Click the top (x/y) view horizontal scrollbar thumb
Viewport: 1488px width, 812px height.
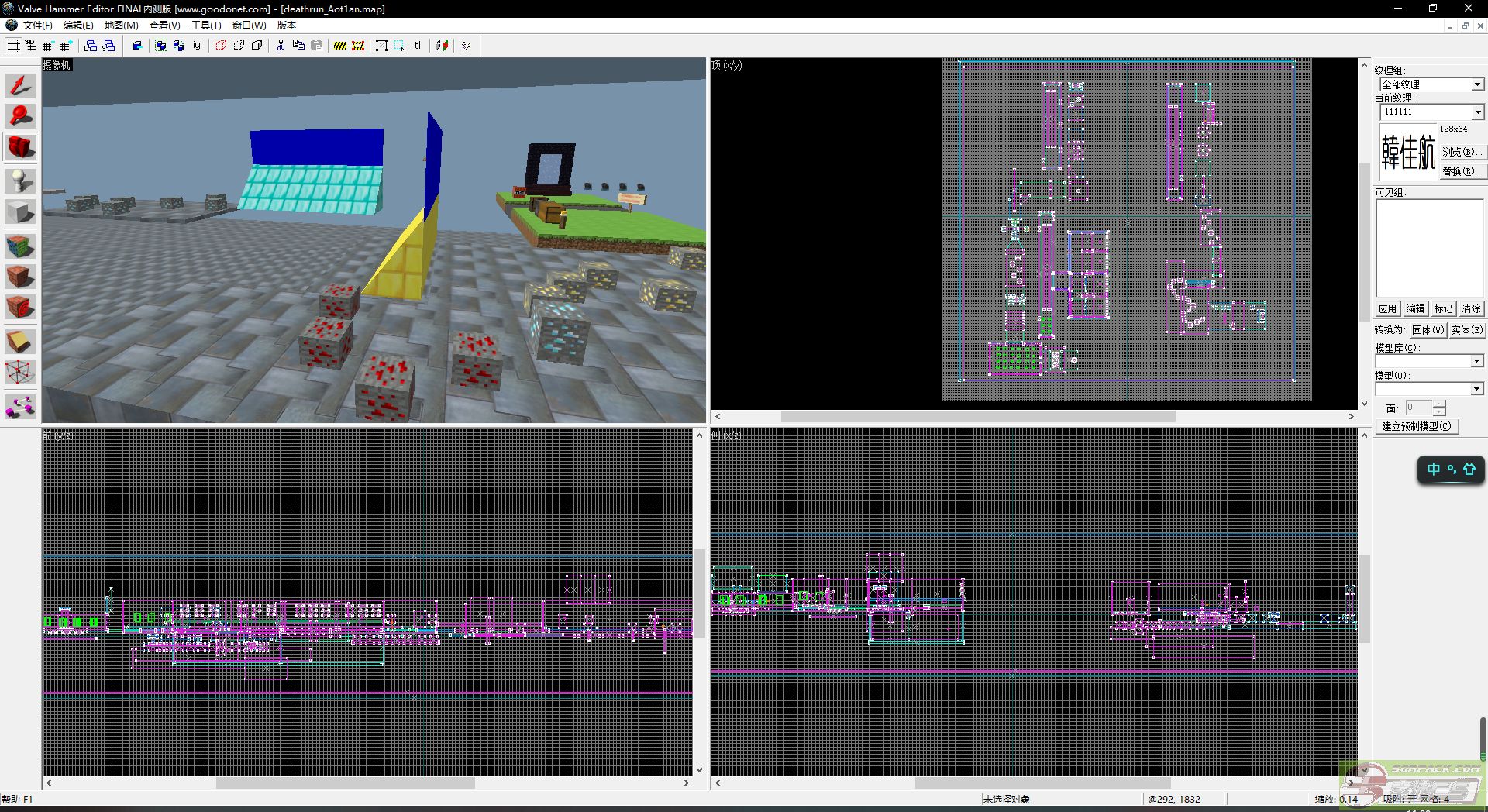[978, 417]
